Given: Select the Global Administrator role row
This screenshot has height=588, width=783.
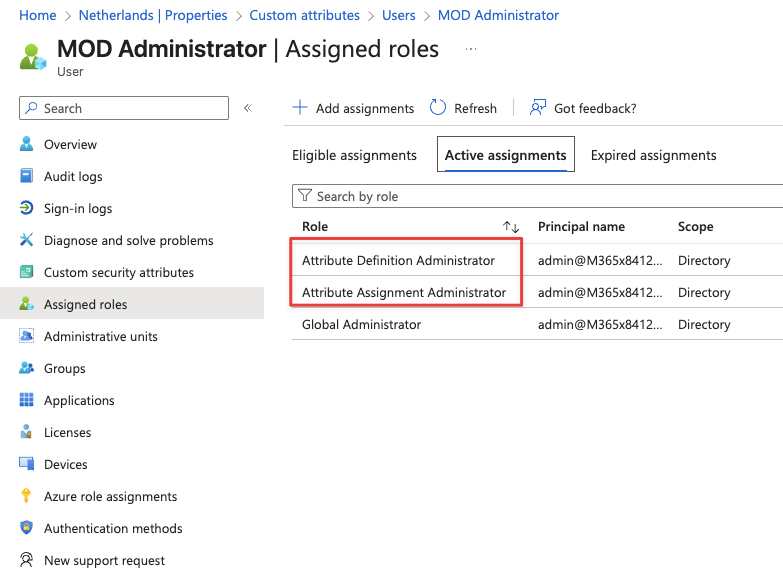Looking at the screenshot, I should coord(362,325).
